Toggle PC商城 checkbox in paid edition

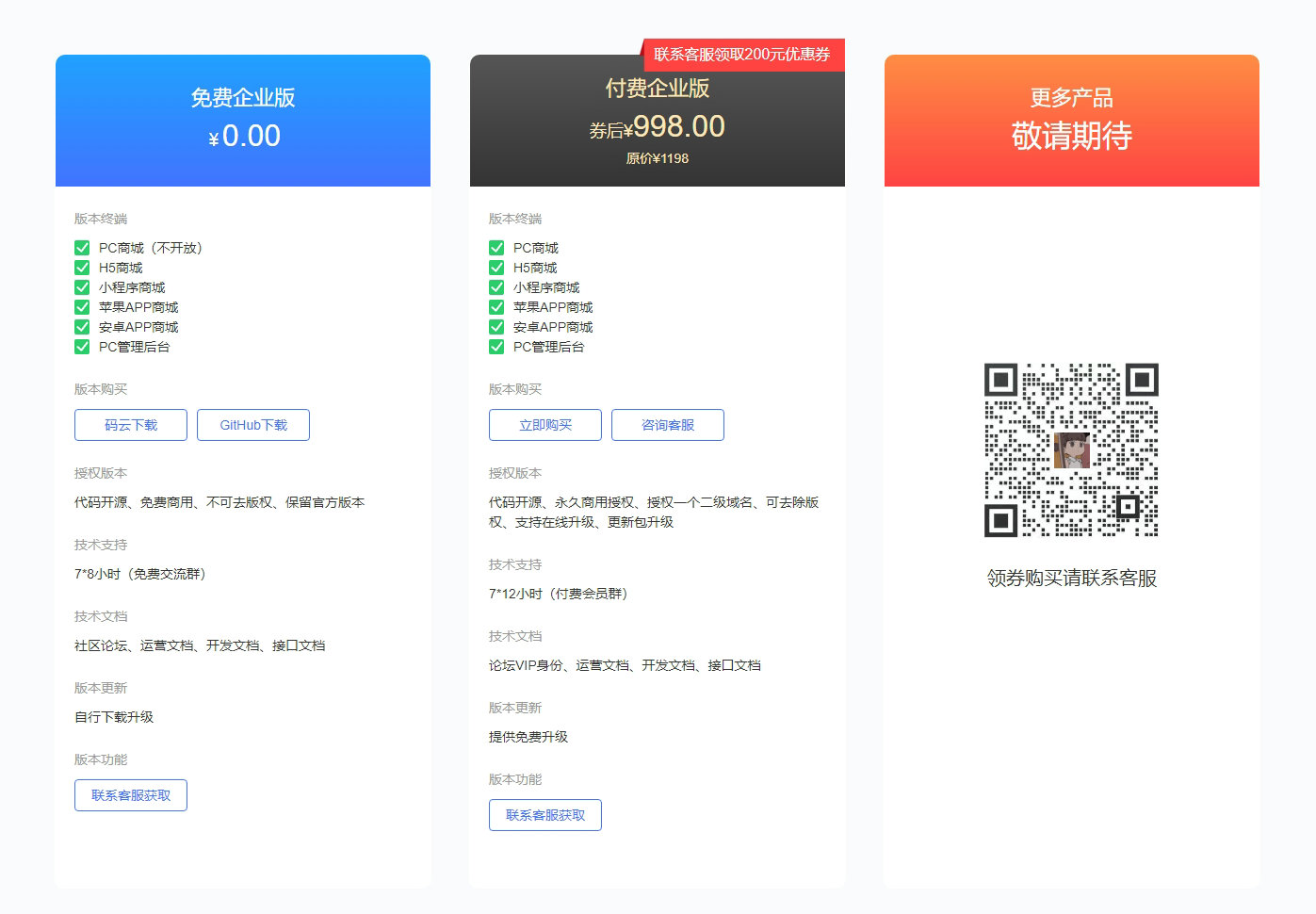pos(496,248)
